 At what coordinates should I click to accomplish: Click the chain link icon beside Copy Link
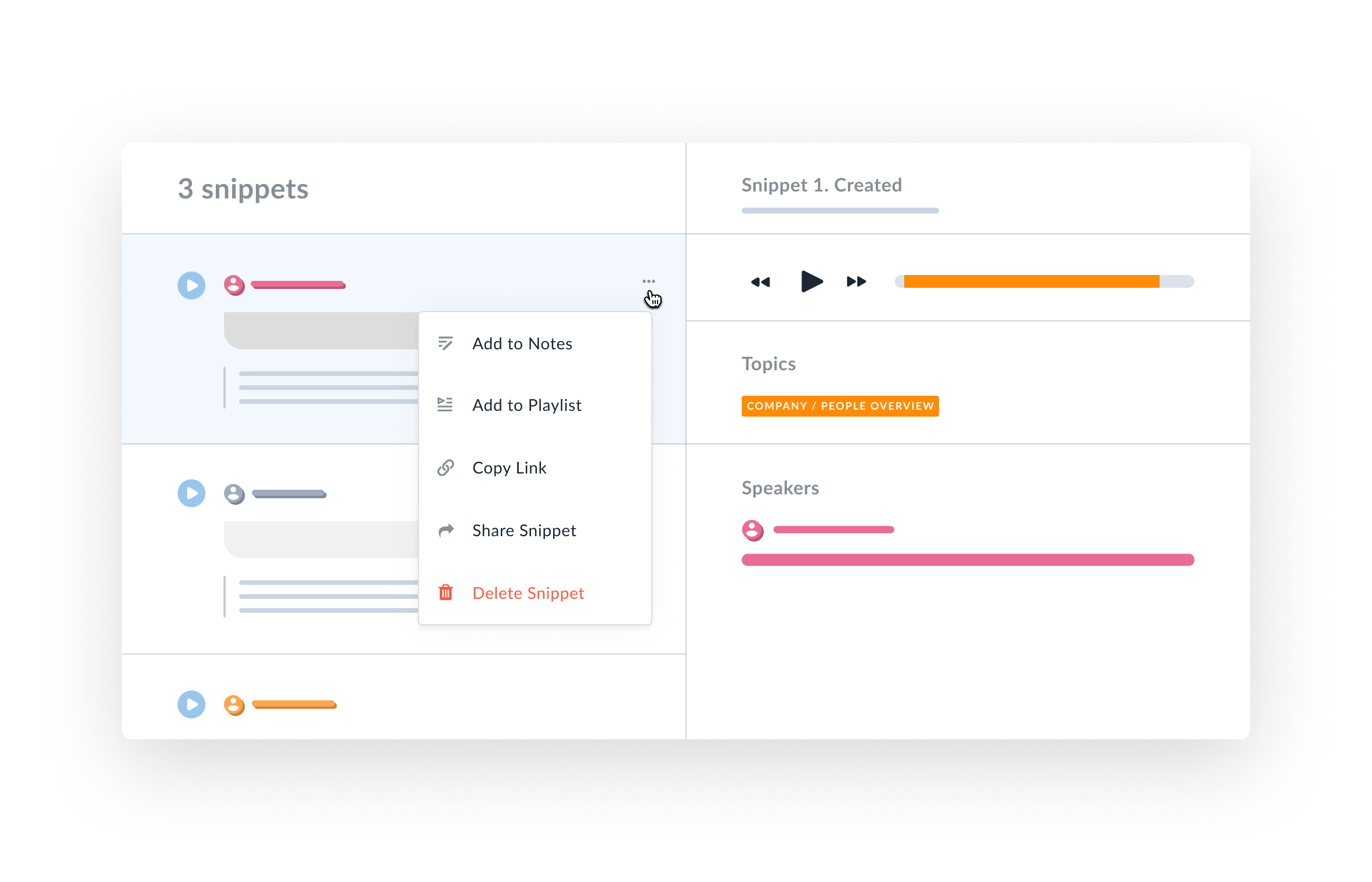point(445,468)
